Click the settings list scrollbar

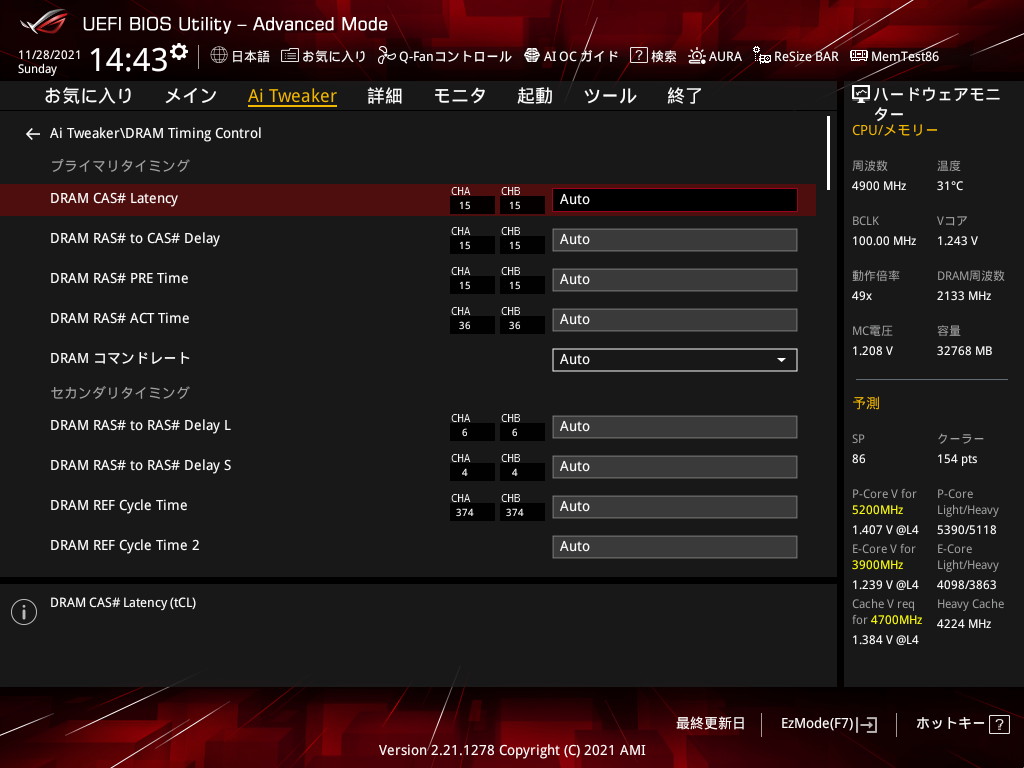coord(828,153)
